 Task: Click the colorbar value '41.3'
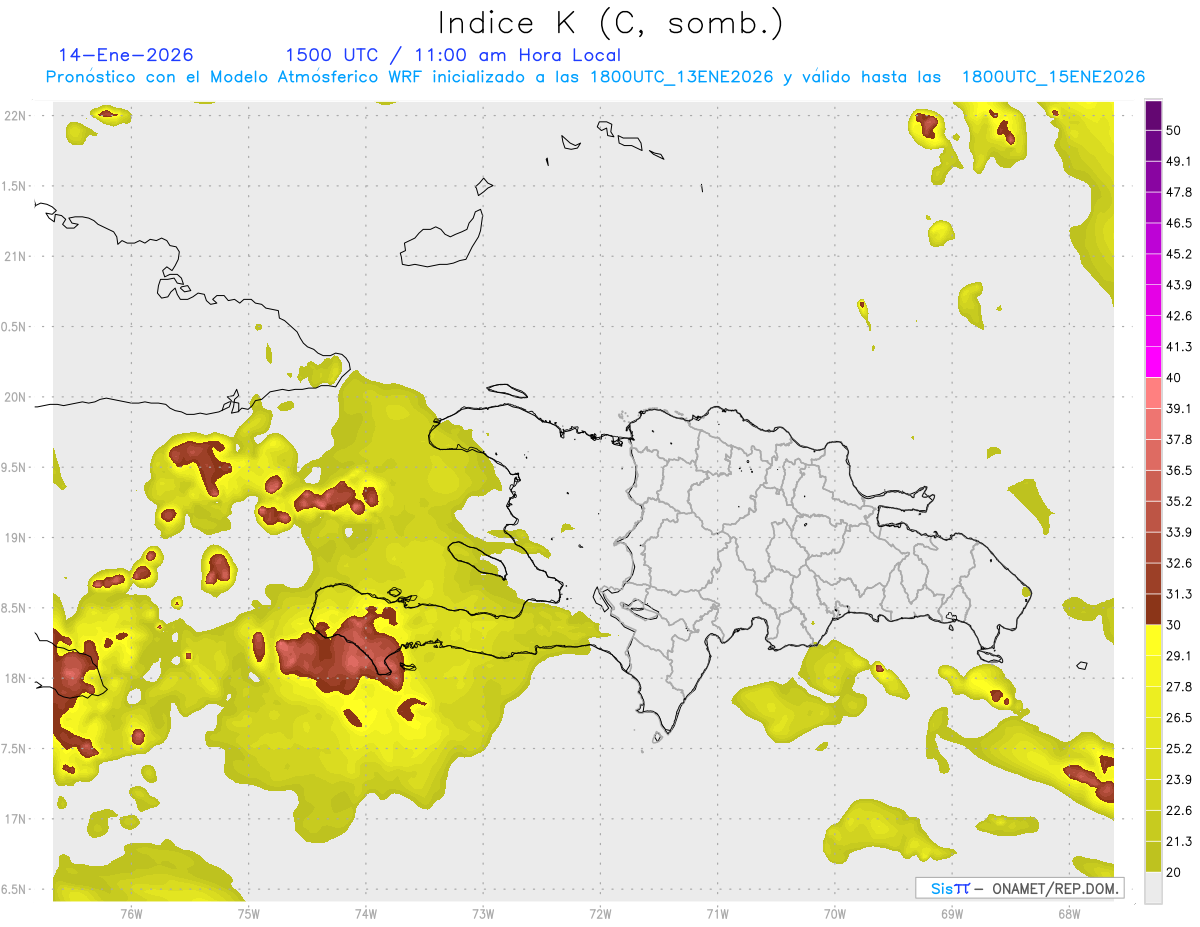click(x=1179, y=347)
